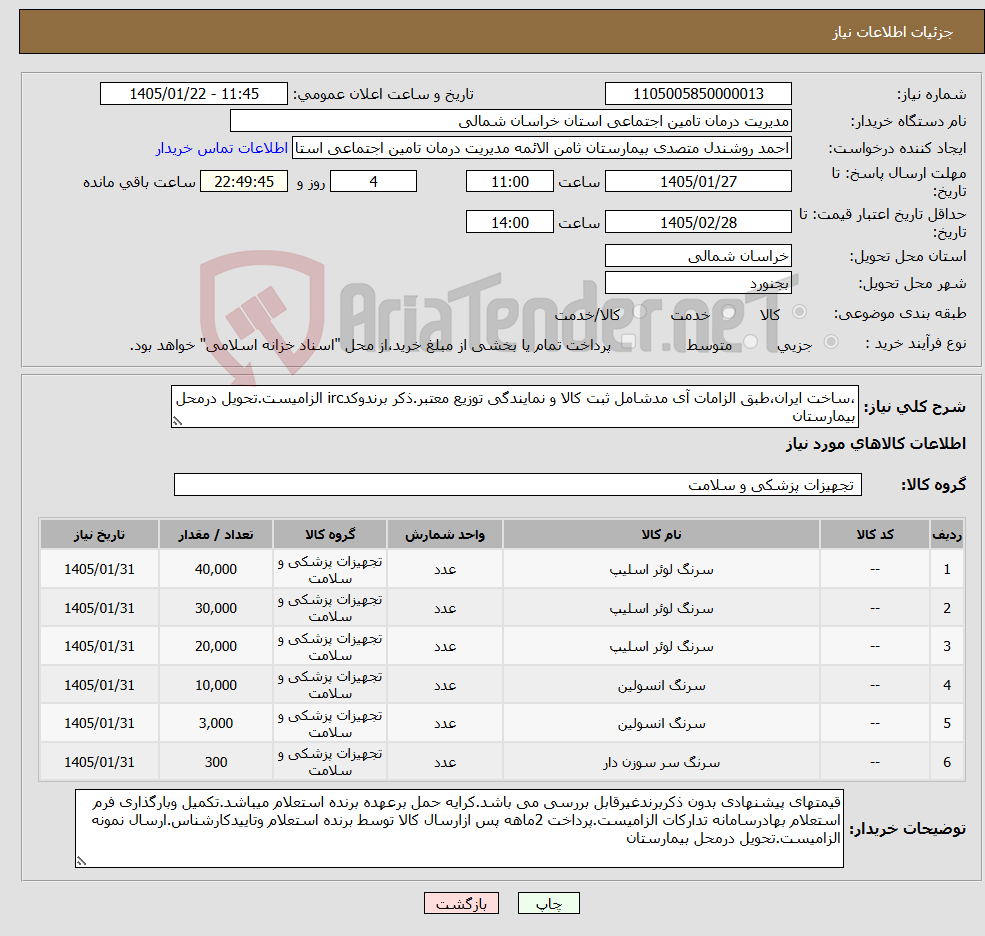This screenshot has width=985, height=936.
Task: Click the remaining time field 22:49:45
Action: [244, 182]
